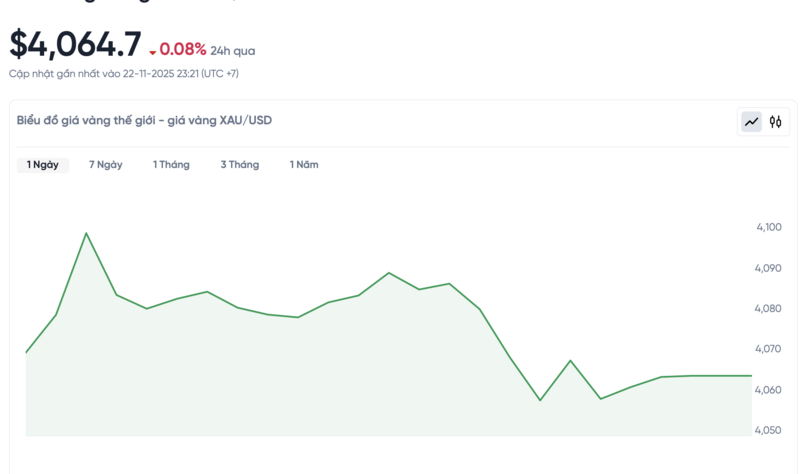The height and width of the screenshot is (474, 800).
Task: Click the Cập nhật gần nhất timestamp
Action: click(x=124, y=74)
